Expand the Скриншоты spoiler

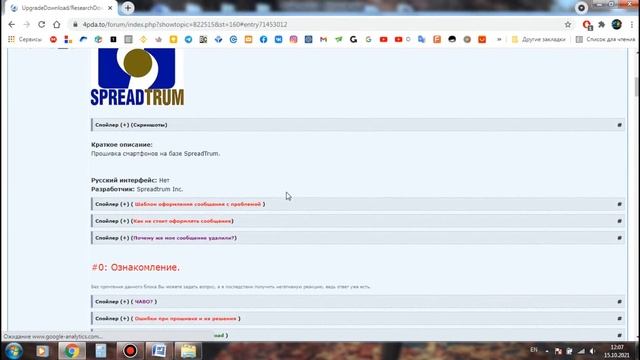tap(358, 125)
